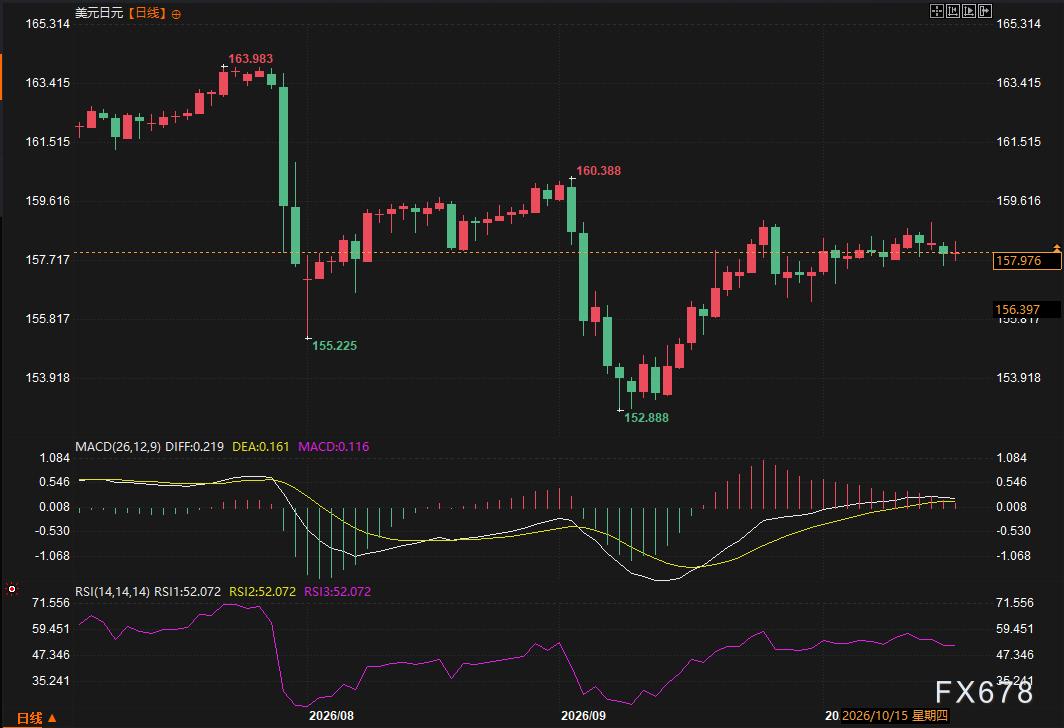1064x728 pixels.
Task: Click the 2026/08 time axis marker
Action: (331, 716)
